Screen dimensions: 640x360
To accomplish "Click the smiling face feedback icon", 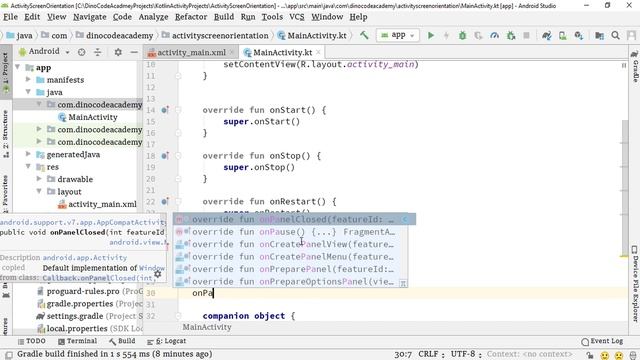I will coord(605,355).
